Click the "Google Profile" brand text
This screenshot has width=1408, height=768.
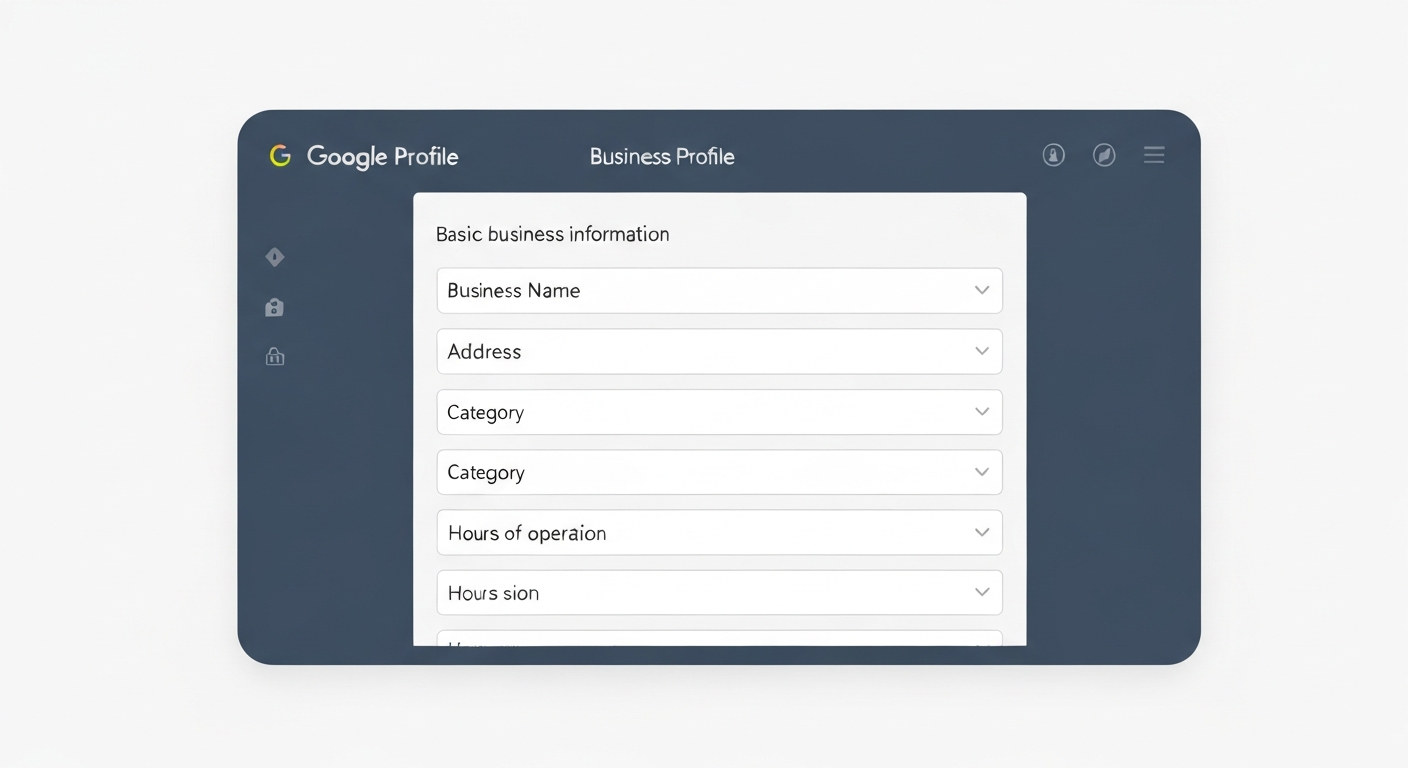[x=382, y=157]
